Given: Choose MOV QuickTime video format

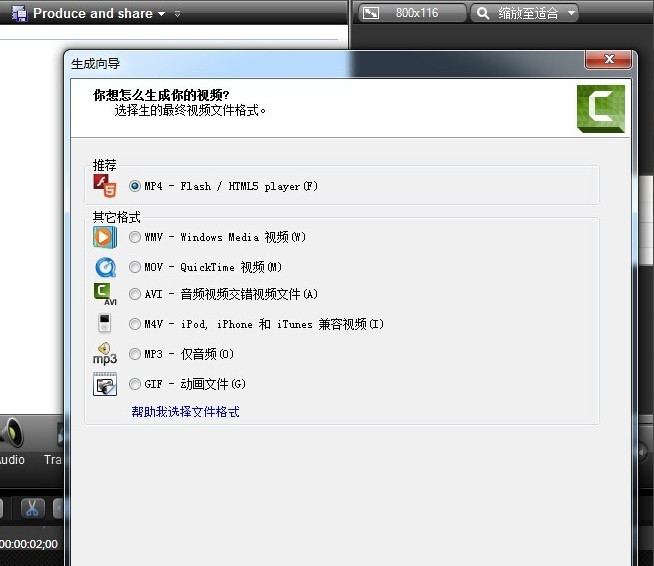Looking at the screenshot, I should (134, 267).
